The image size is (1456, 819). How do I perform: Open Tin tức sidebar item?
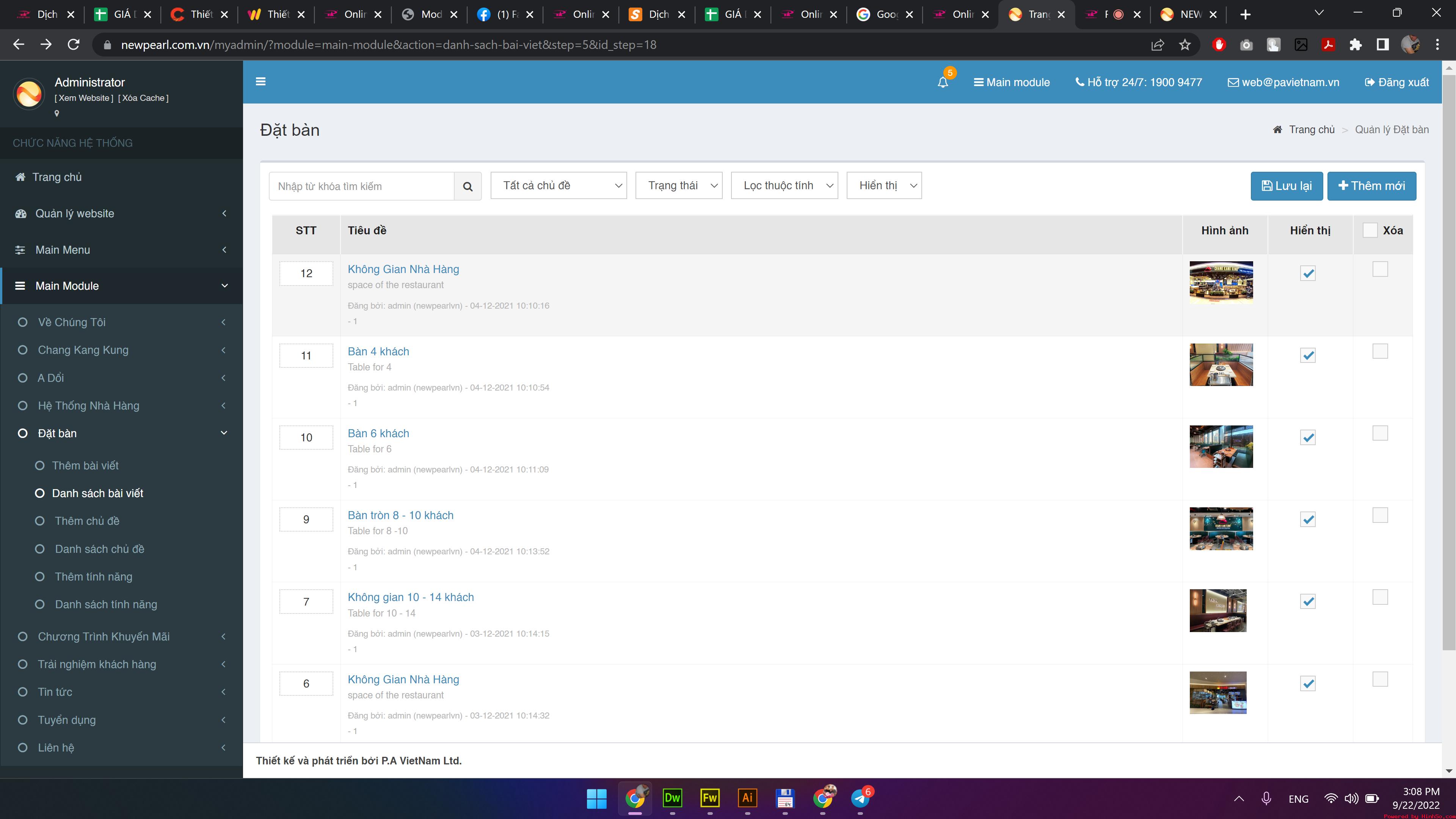121,692
